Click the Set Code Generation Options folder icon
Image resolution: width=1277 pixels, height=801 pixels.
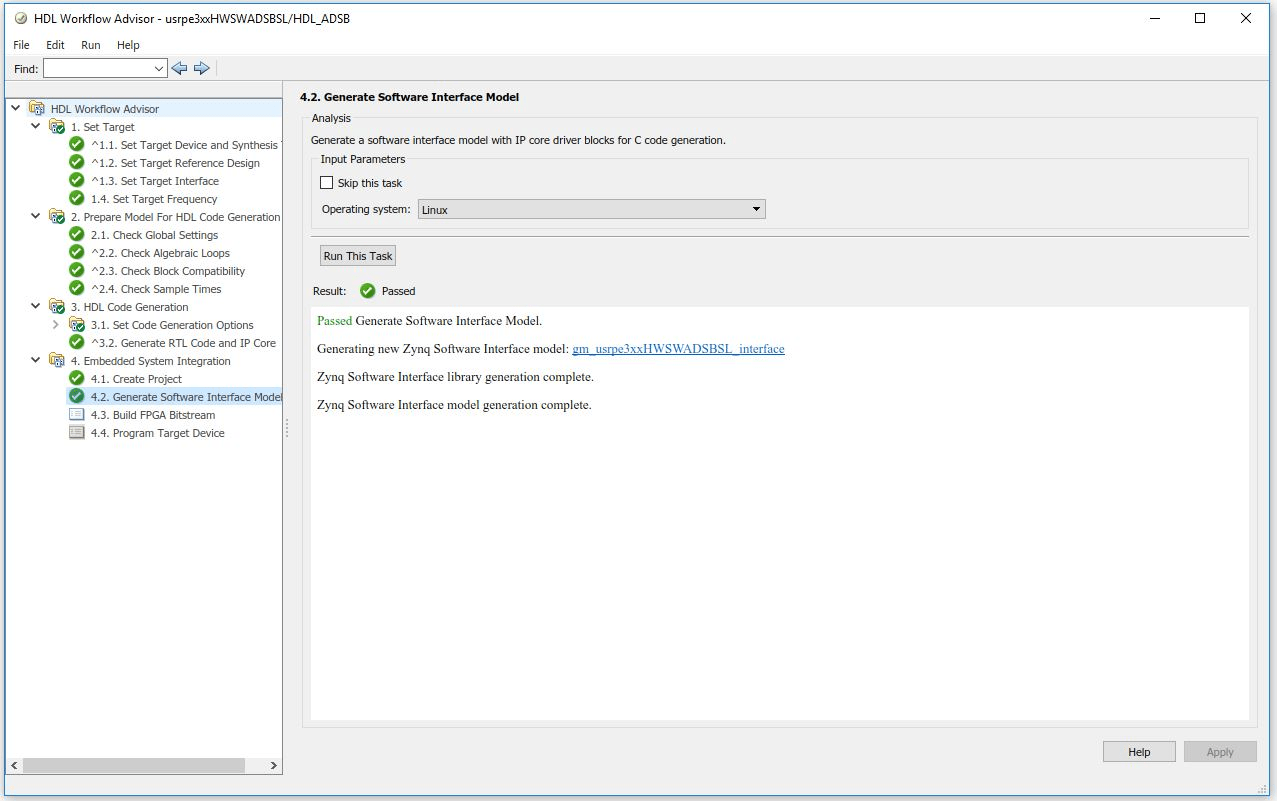pyautogui.click(x=77, y=325)
